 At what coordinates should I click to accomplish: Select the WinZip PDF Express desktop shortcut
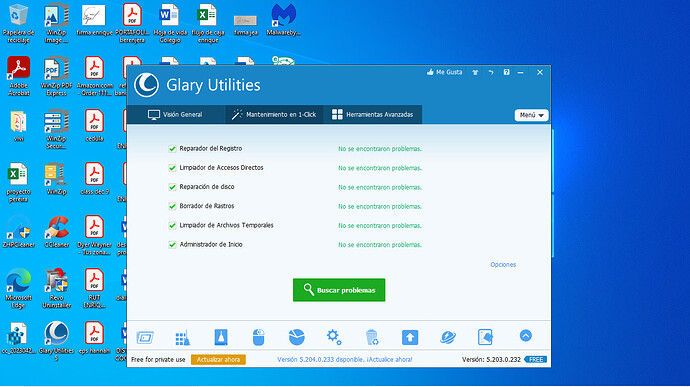[x=56, y=76]
